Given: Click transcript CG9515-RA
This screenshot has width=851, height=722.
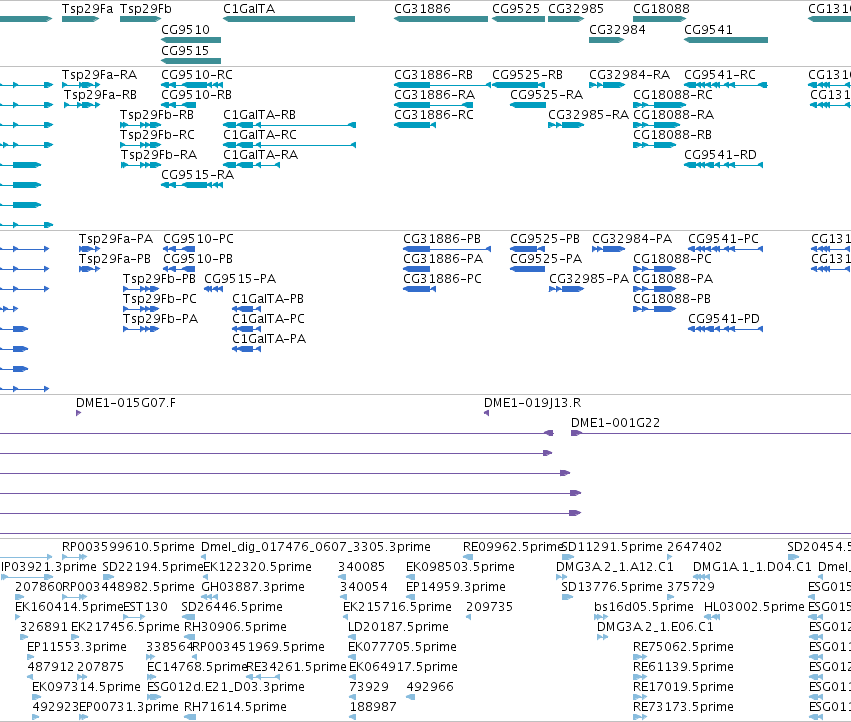Looking at the screenshot, I should click(192, 185).
